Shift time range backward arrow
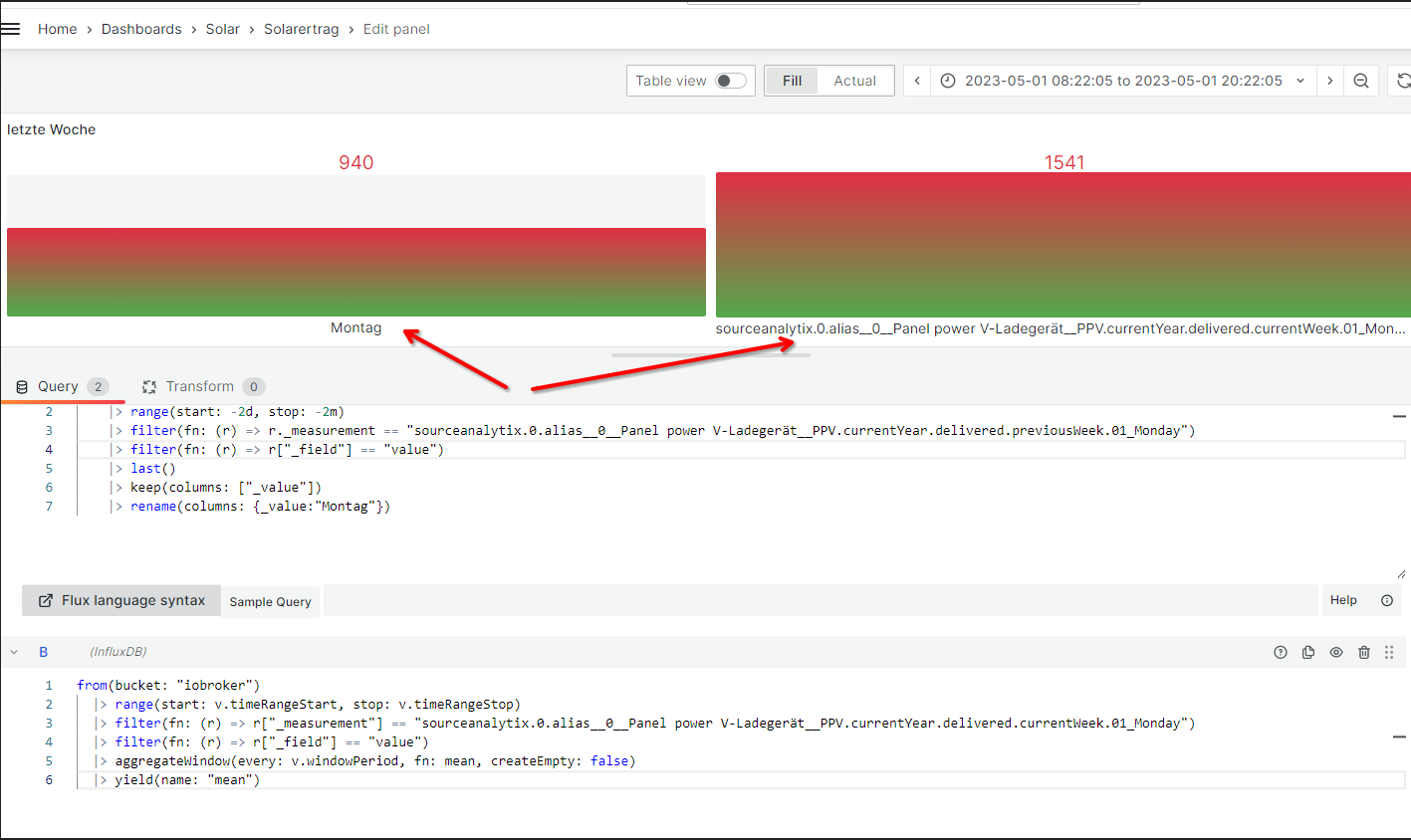The image size is (1411, 840). click(917, 81)
